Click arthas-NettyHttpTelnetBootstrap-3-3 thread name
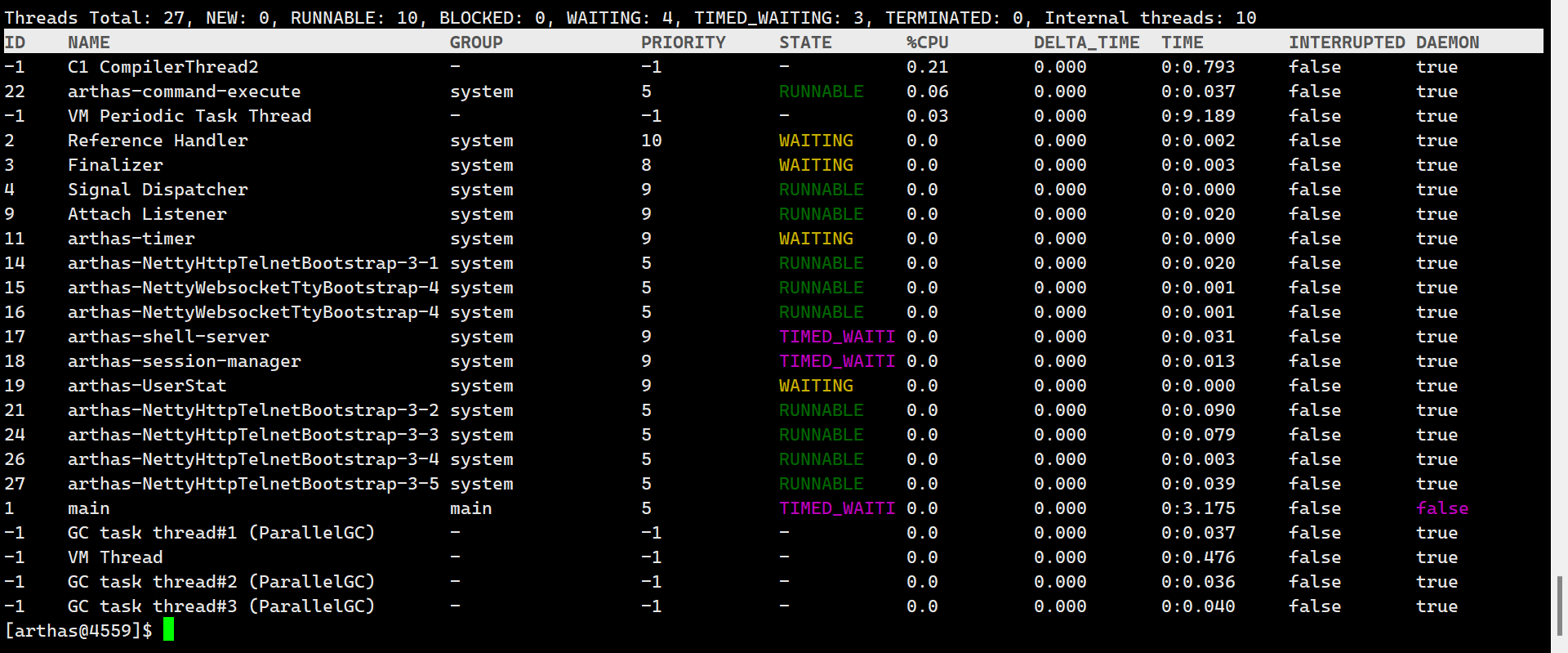Screen dimensions: 1568x653 pyautogui.click(x=253, y=435)
